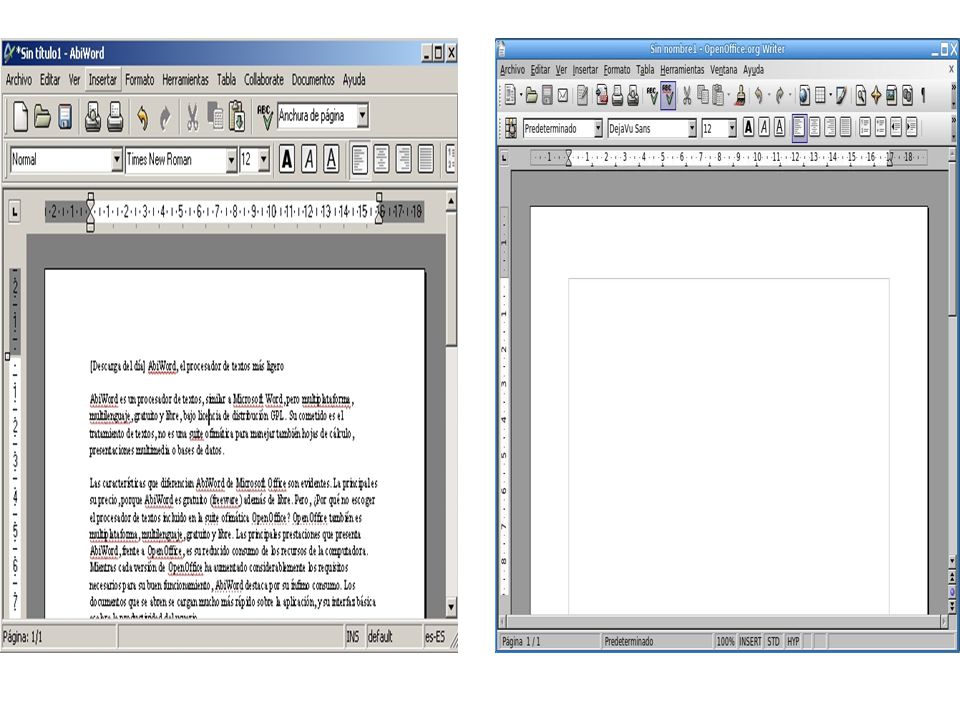Open the Anchura de página zoom dropdown

coord(362,115)
